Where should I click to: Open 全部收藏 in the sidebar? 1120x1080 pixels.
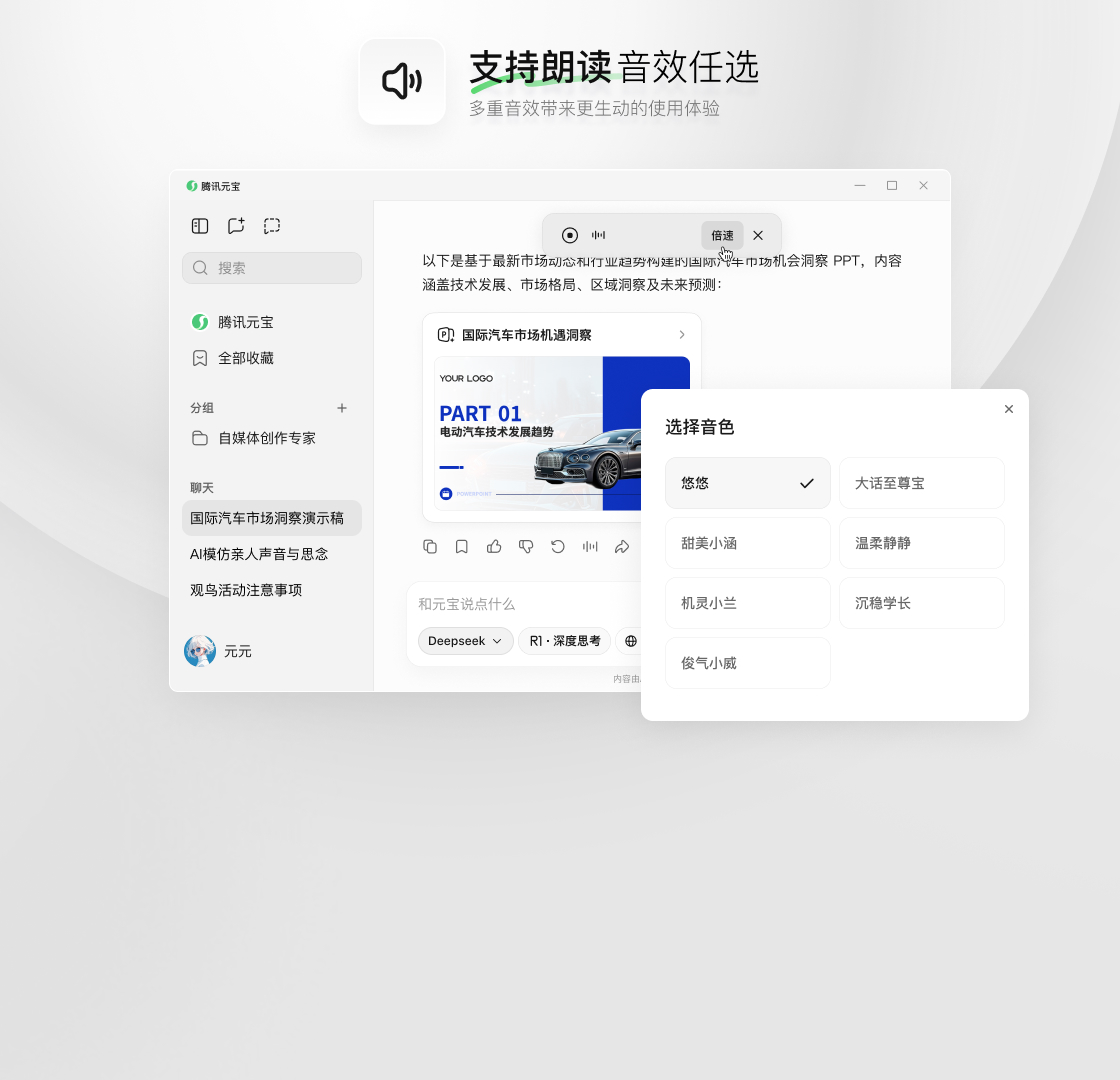coord(246,358)
